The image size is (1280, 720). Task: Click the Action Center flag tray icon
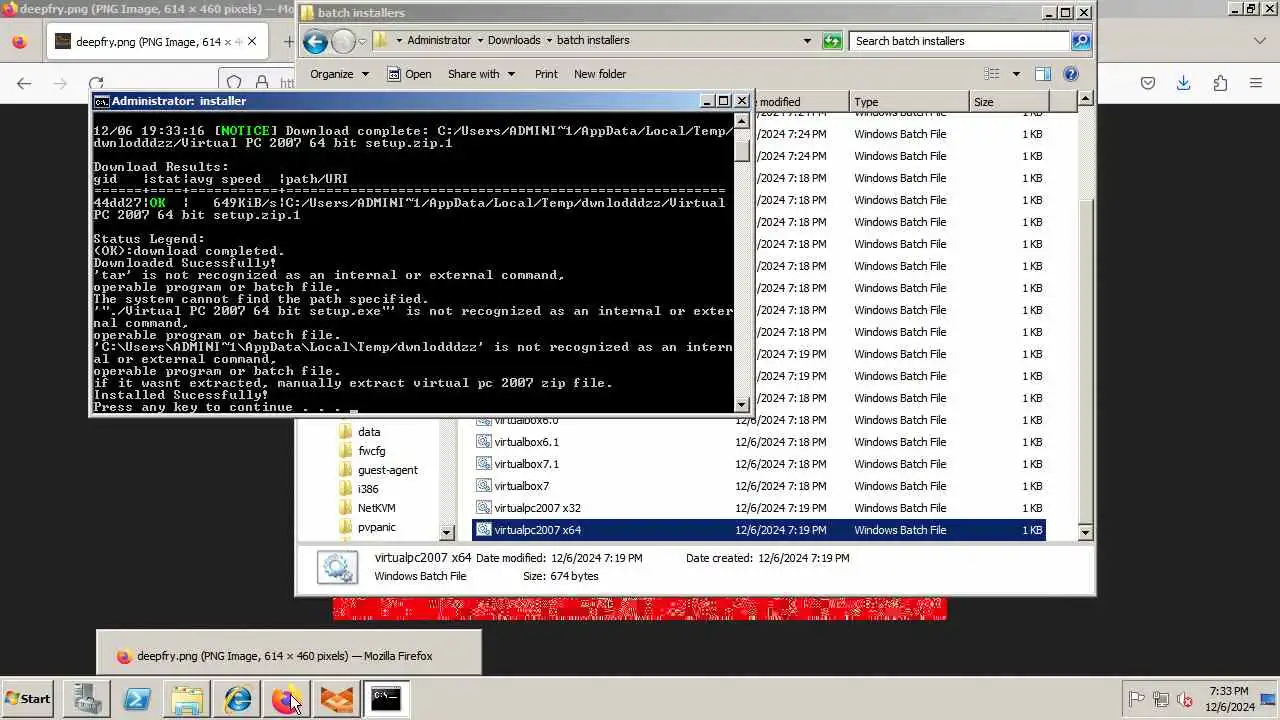point(1136,699)
